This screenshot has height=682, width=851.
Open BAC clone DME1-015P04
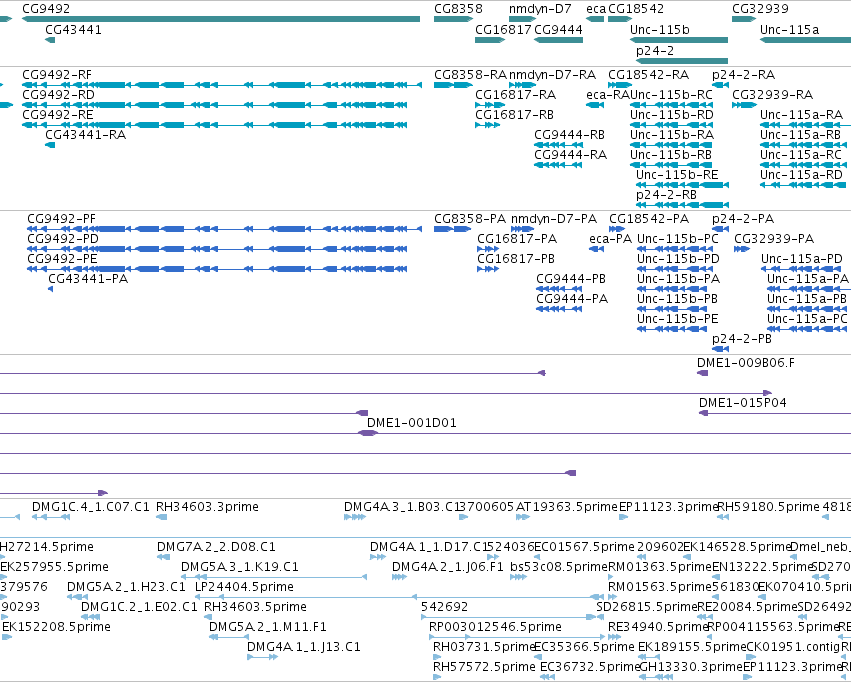(742, 403)
